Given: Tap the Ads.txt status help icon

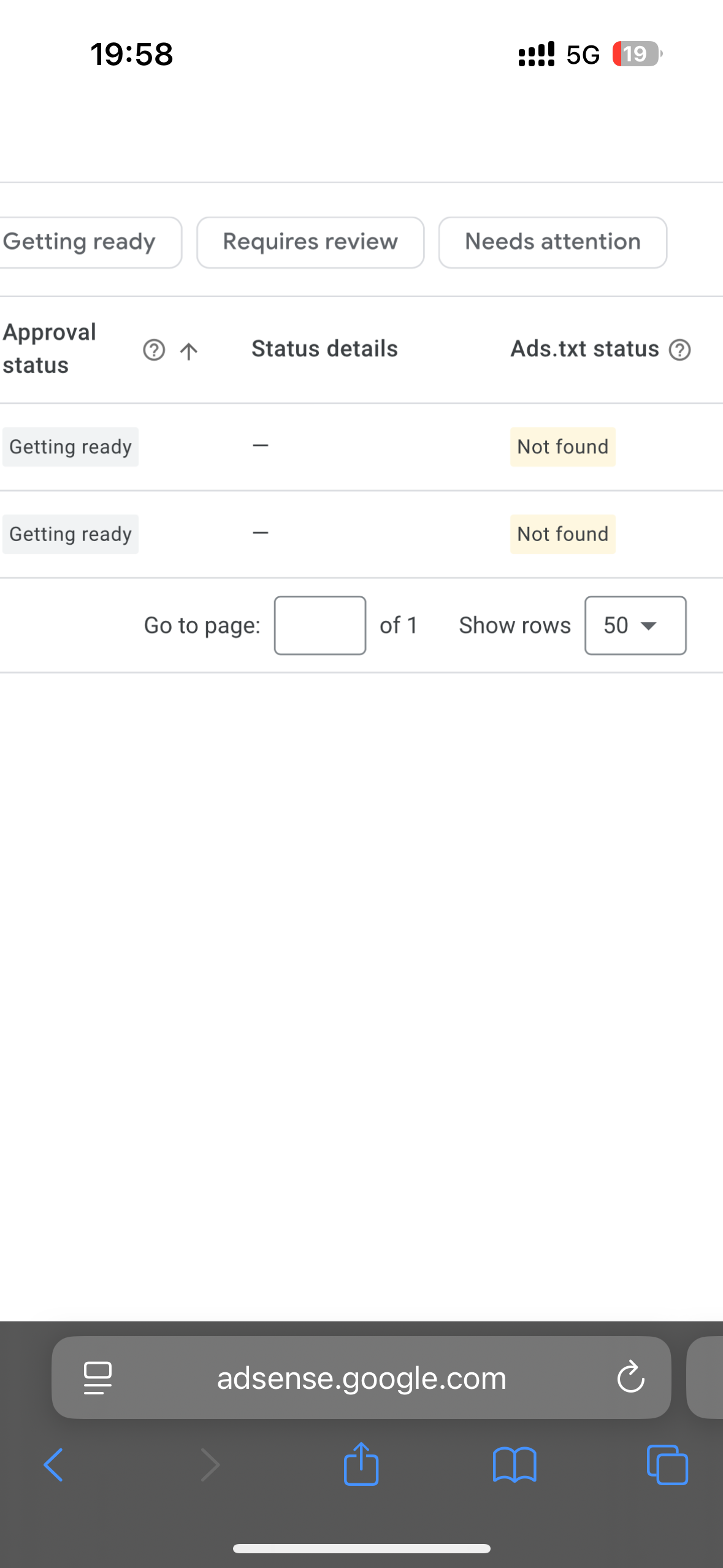Looking at the screenshot, I should point(679,350).
